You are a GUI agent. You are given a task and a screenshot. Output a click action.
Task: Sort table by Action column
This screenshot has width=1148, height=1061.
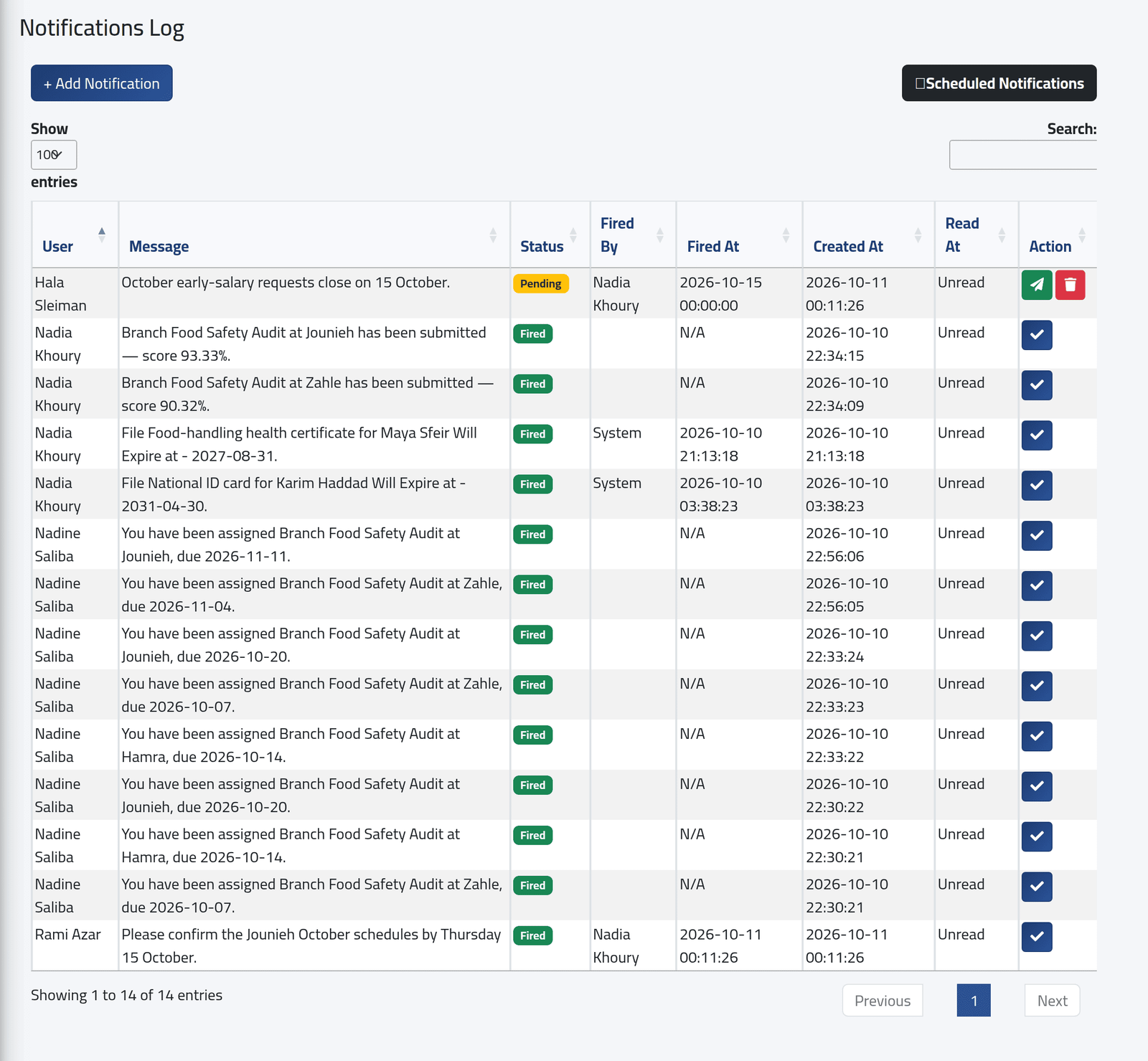(x=1058, y=235)
